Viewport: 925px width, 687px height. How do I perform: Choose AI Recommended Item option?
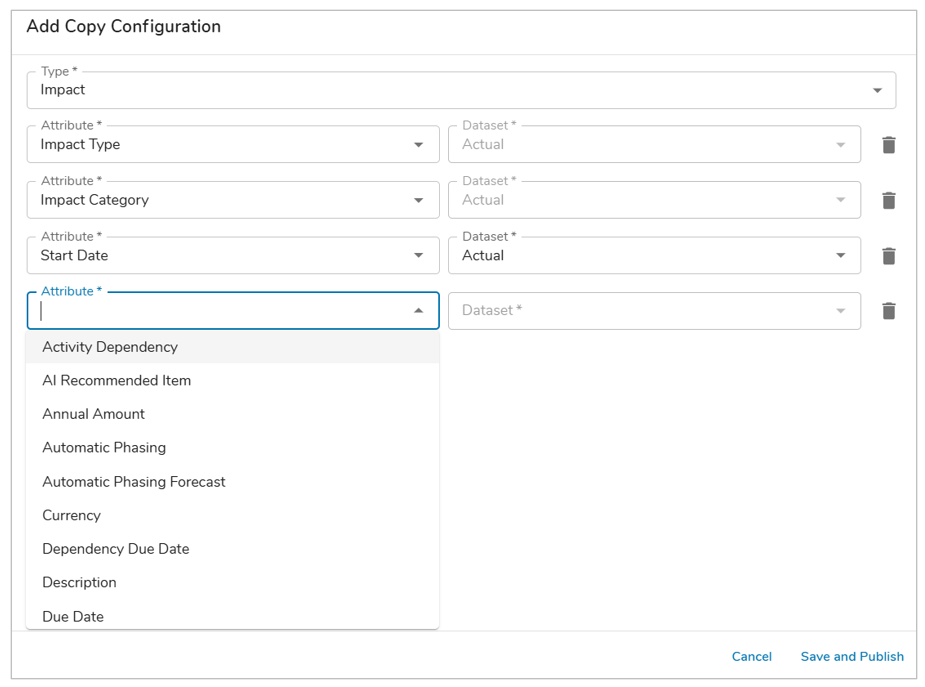point(116,381)
